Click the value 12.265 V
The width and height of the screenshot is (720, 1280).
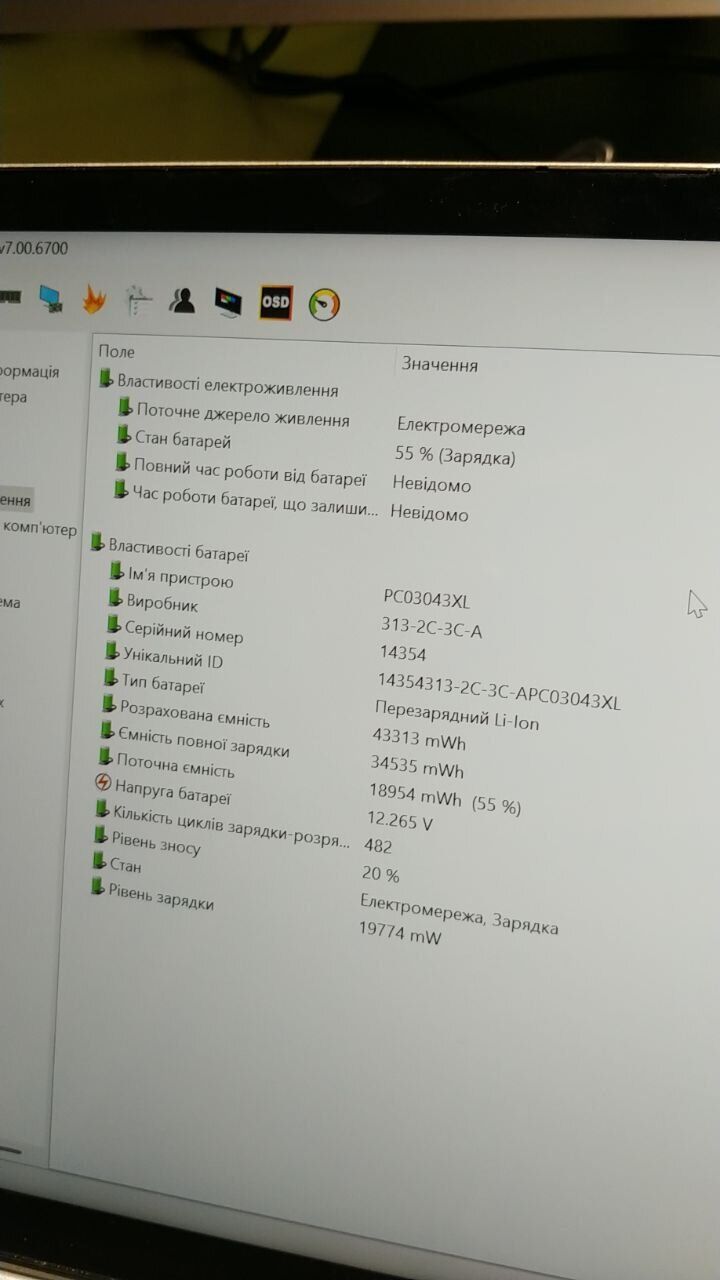[400, 822]
